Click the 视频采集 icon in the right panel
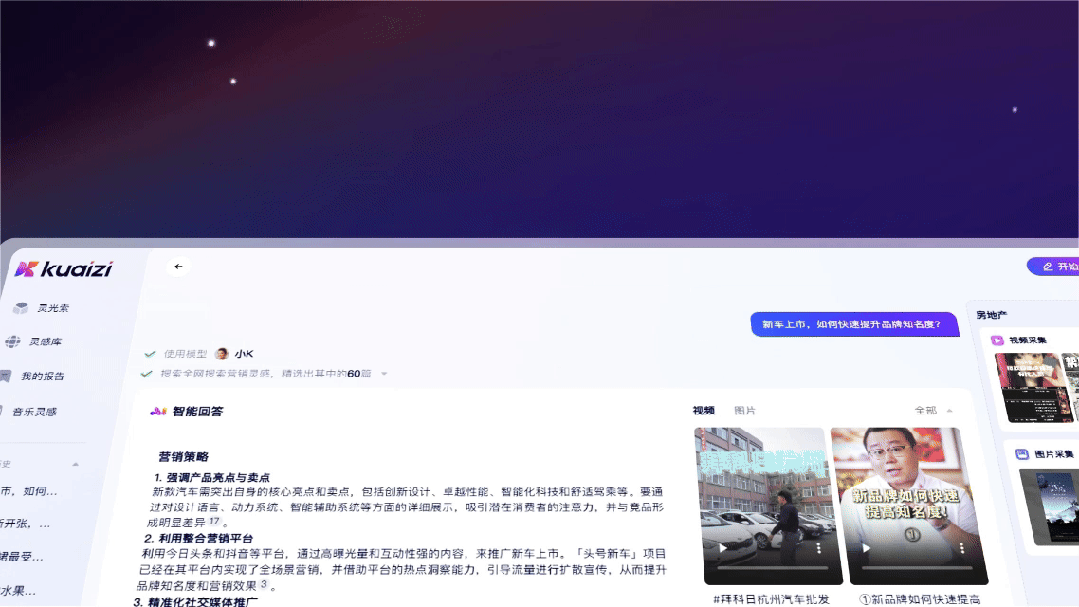The width and height of the screenshot is (1079, 607). [x=996, y=340]
